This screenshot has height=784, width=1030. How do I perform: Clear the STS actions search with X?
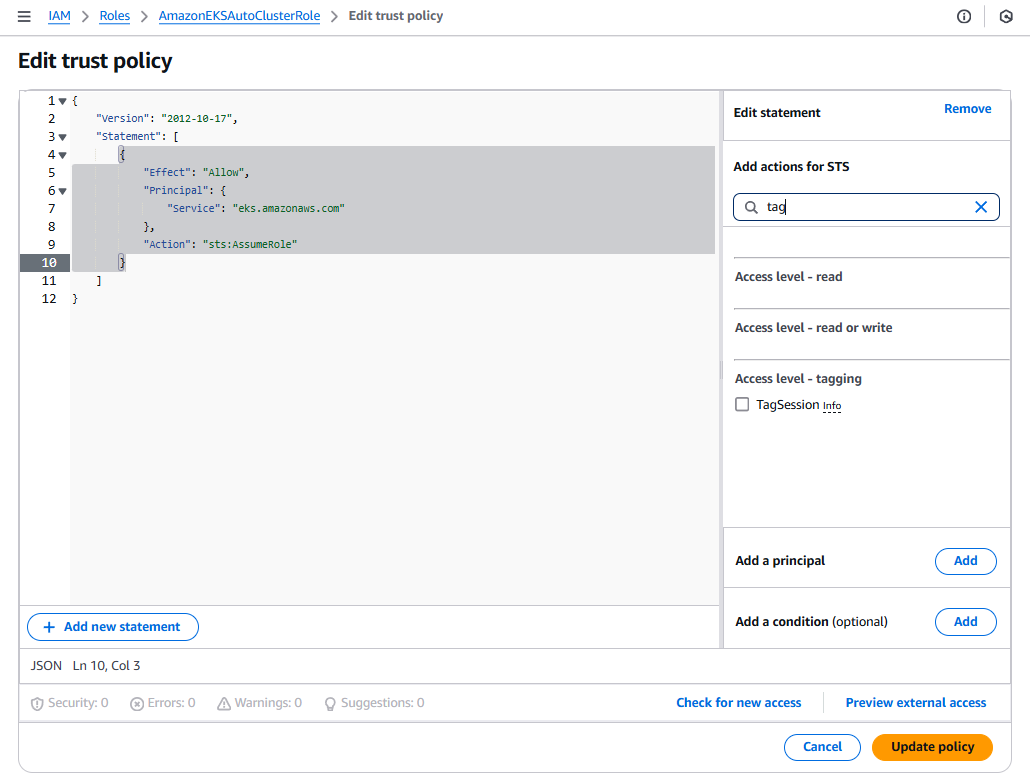981,207
